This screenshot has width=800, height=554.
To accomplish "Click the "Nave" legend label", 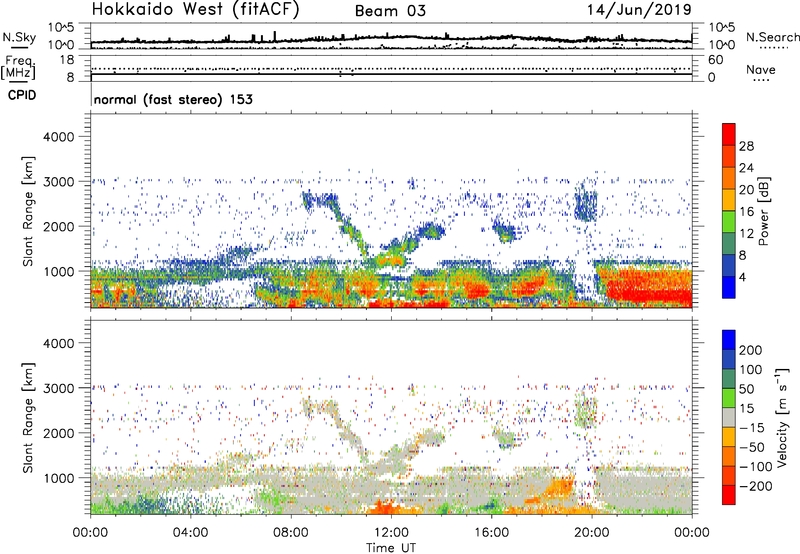I will pos(760,69).
